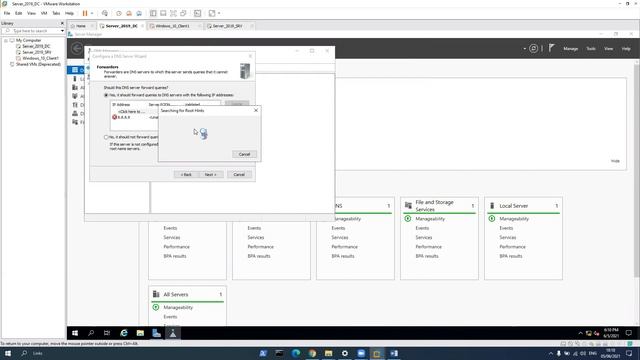Click Hide link in the welcome panel
Image resolution: width=640 pixels, height=360 pixels.
point(615,161)
